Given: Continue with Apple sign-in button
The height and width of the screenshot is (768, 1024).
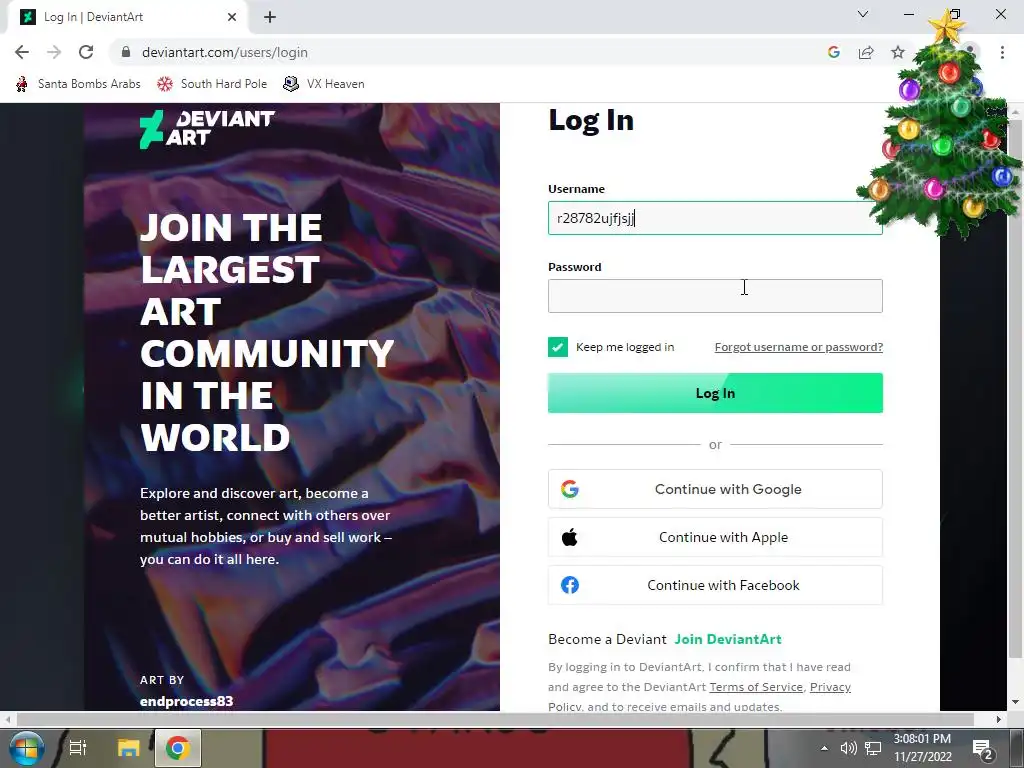Looking at the screenshot, I should click(715, 537).
